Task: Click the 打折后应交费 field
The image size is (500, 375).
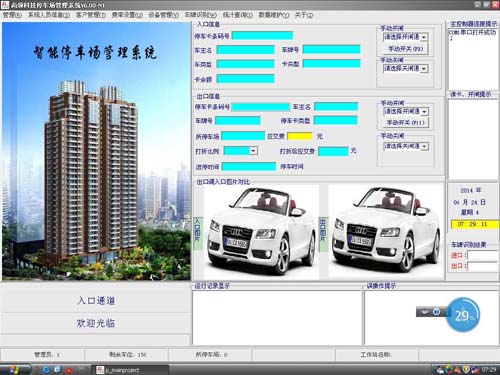Action: [x=333, y=151]
